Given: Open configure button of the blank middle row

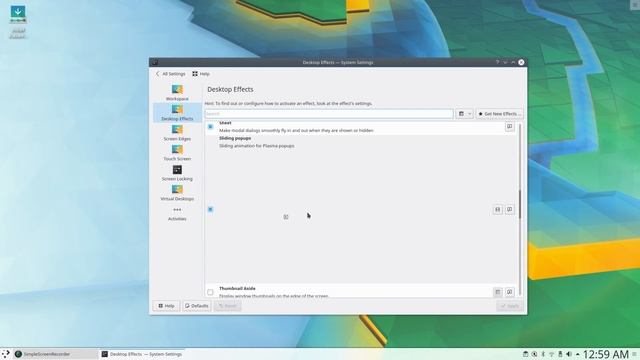Looking at the screenshot, I should pos(498,209).
